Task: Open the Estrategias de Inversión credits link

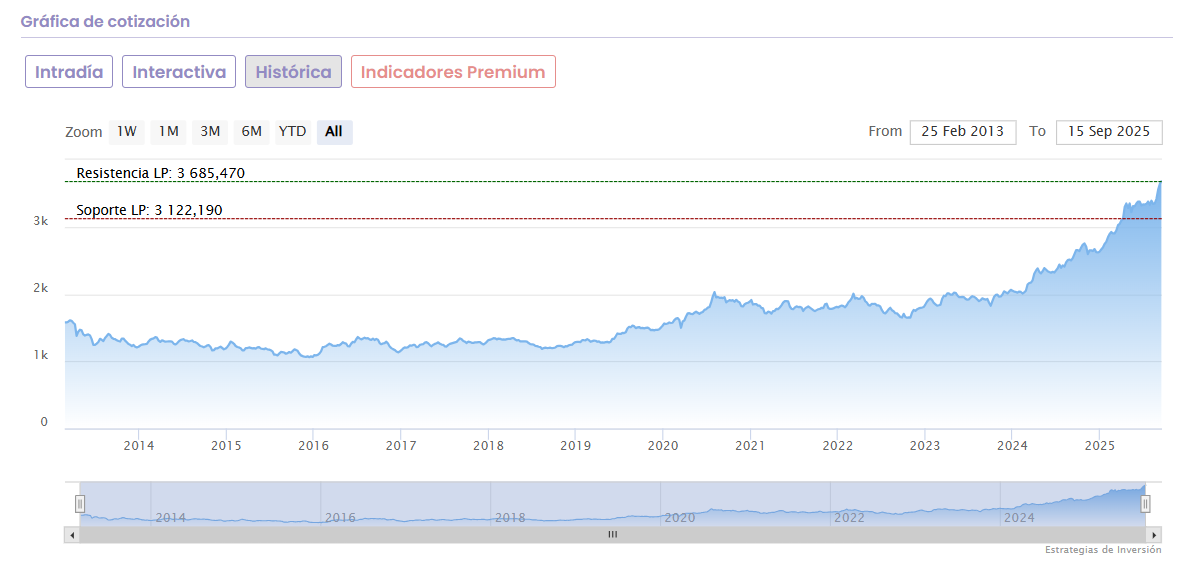Action: [x=1103, y=550]
